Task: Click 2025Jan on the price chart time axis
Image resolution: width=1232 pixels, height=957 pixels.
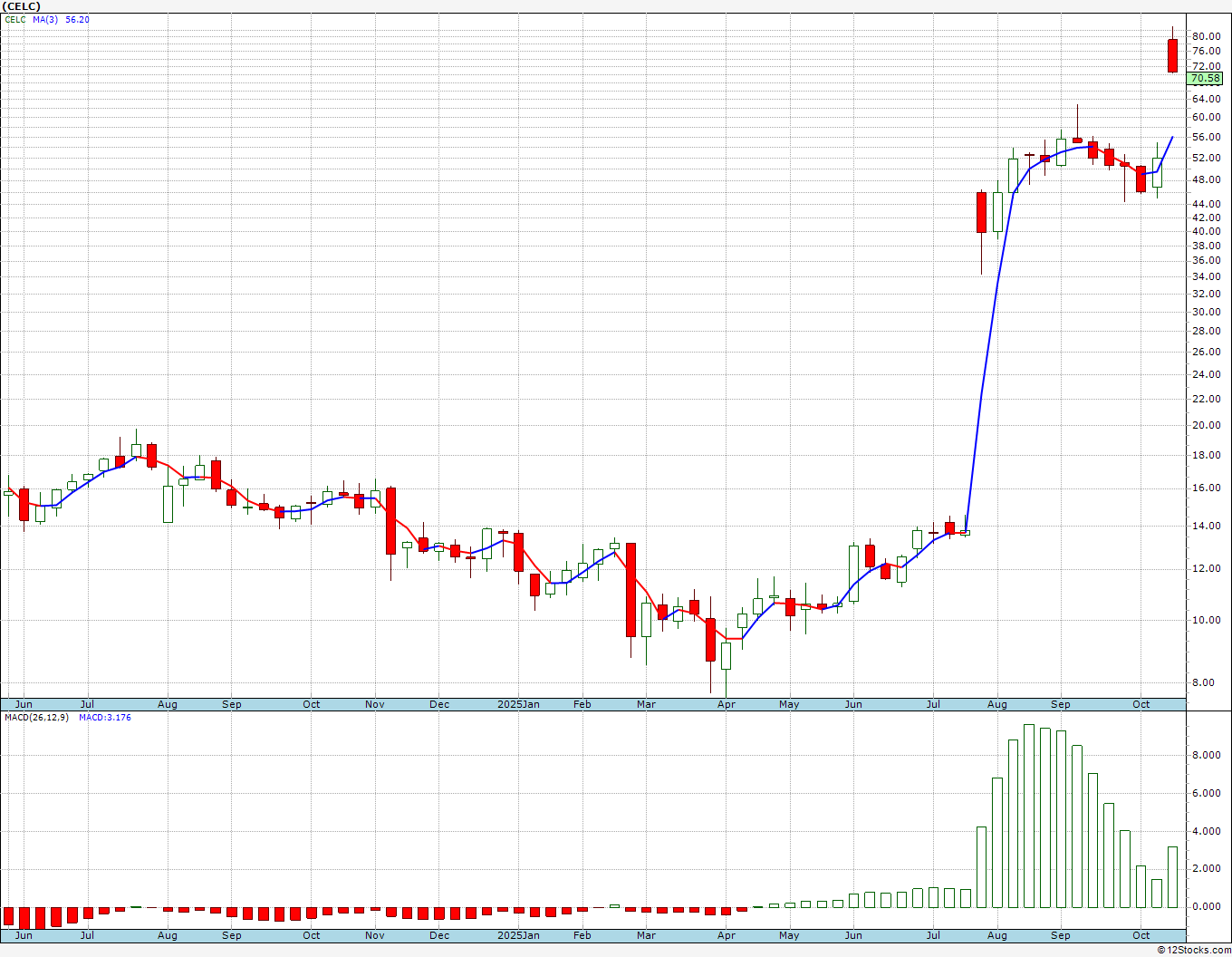Action: pos(519,704)
